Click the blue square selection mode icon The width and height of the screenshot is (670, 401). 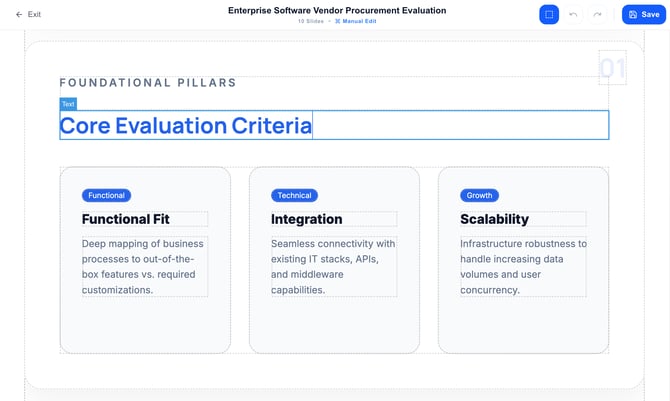coord(549,15)
